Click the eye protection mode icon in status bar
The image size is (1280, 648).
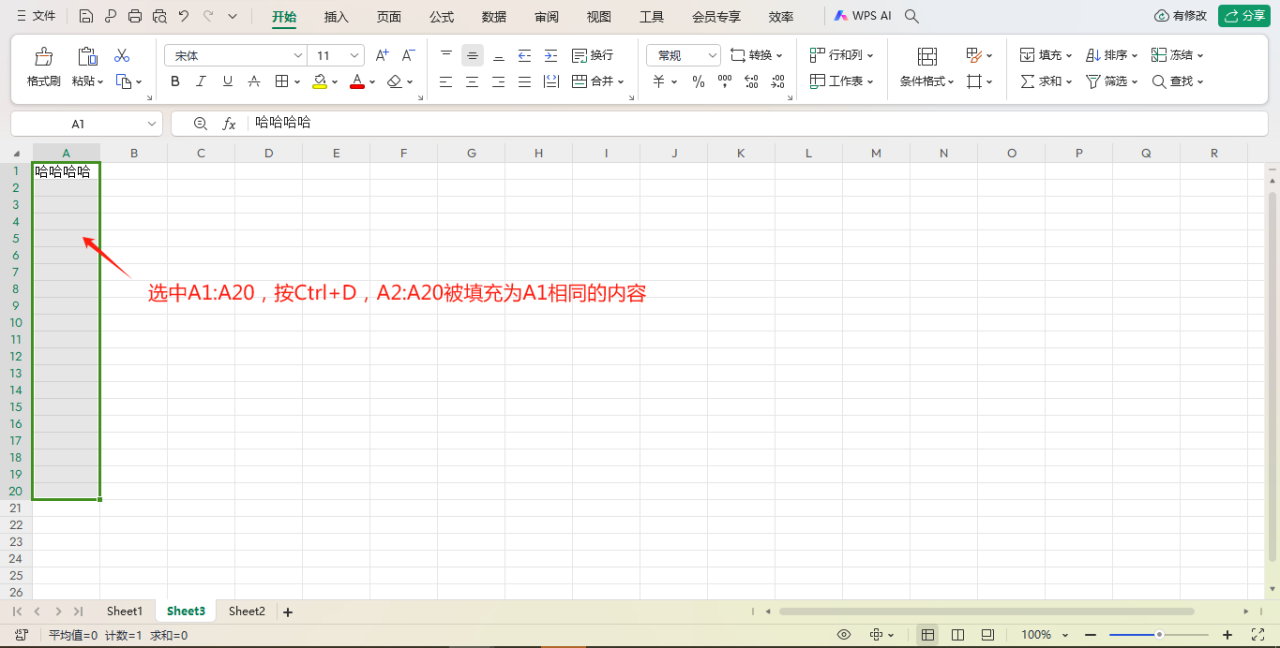click(844, 635)
